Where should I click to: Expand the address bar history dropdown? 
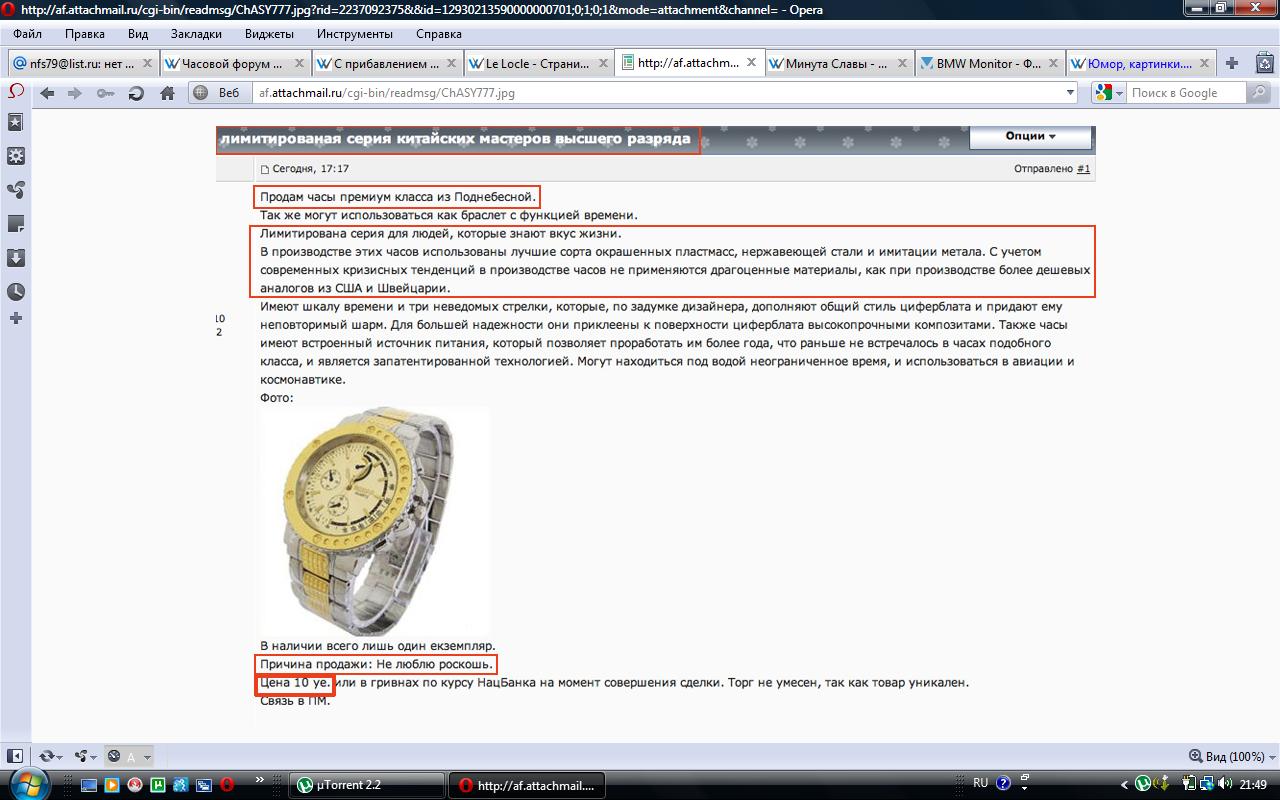click(1069, 93)
